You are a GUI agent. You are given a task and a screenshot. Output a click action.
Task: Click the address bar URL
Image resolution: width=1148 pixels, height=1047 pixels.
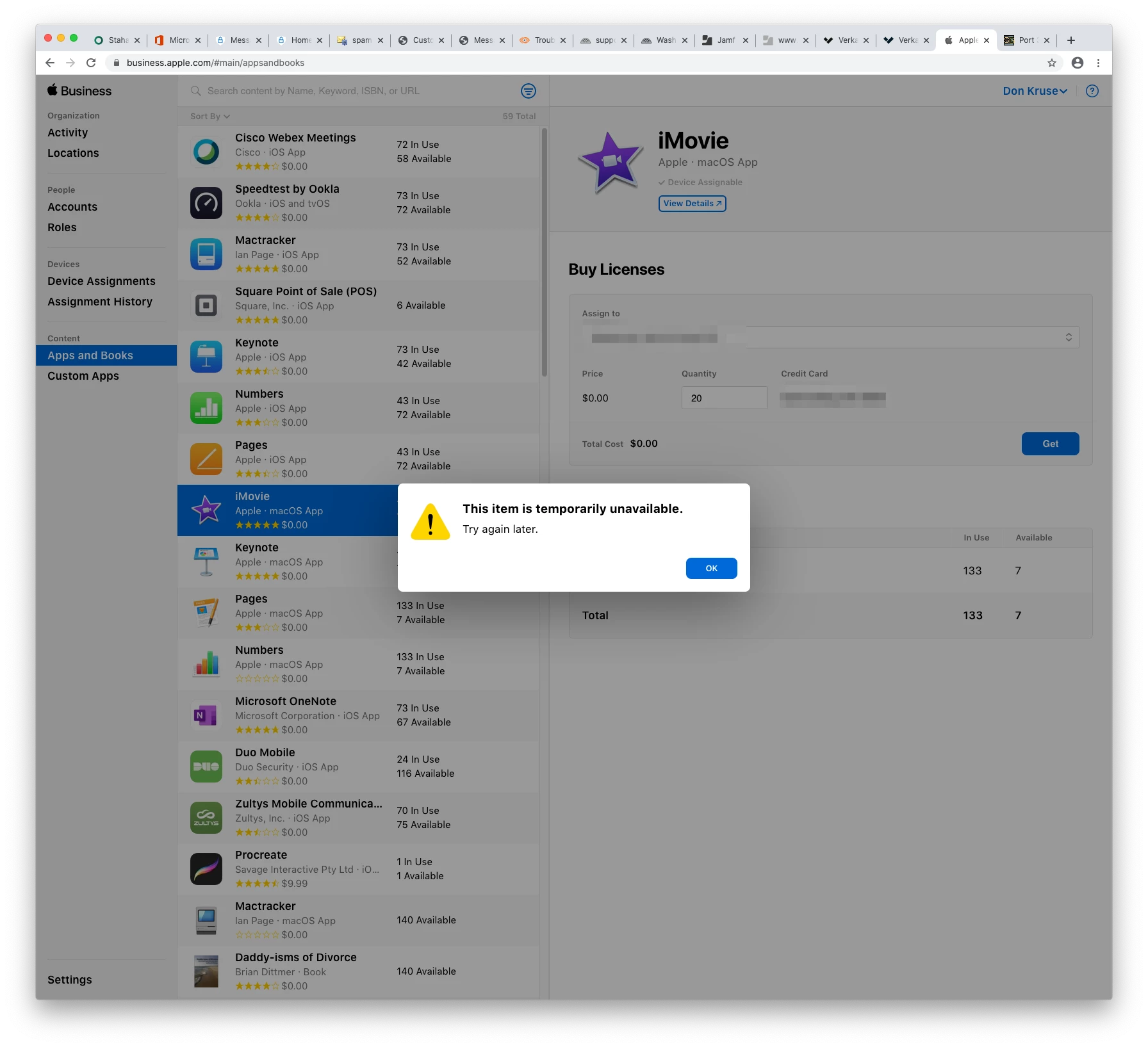click(215, 63)
